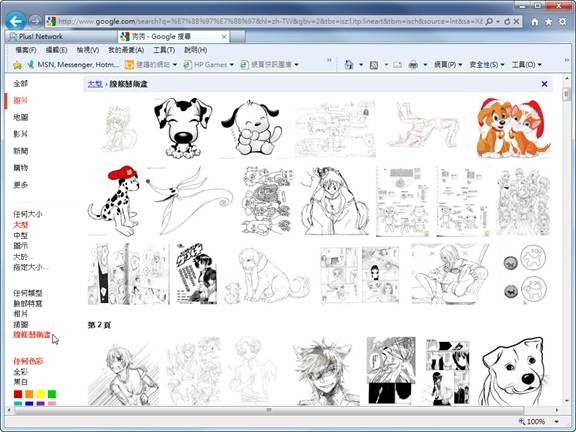
Task: Expand the Home icon dropdown arrow
Action: pos(361,65)
